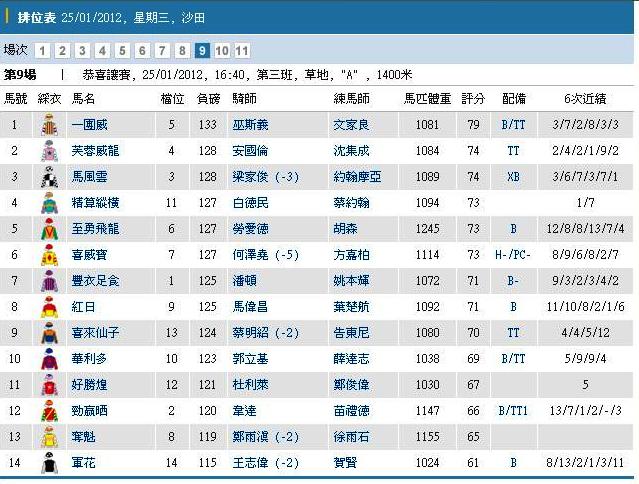The width and height of the screenshot is (639, 484).
Task: Click jockey name 巫斯義
Action: [x=250, y=125]
